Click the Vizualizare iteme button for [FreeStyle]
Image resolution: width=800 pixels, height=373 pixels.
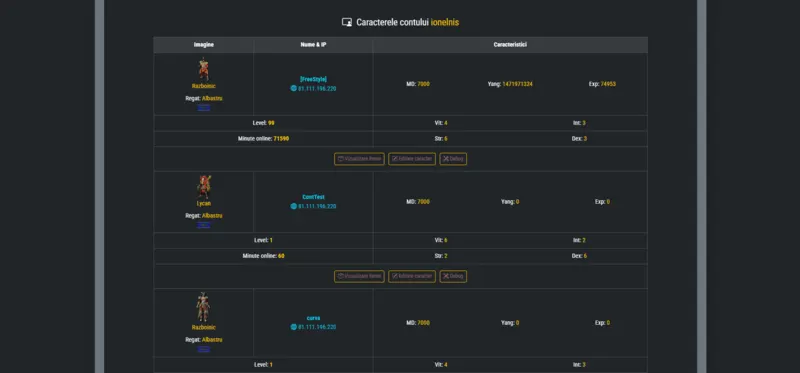coord(359,159)
